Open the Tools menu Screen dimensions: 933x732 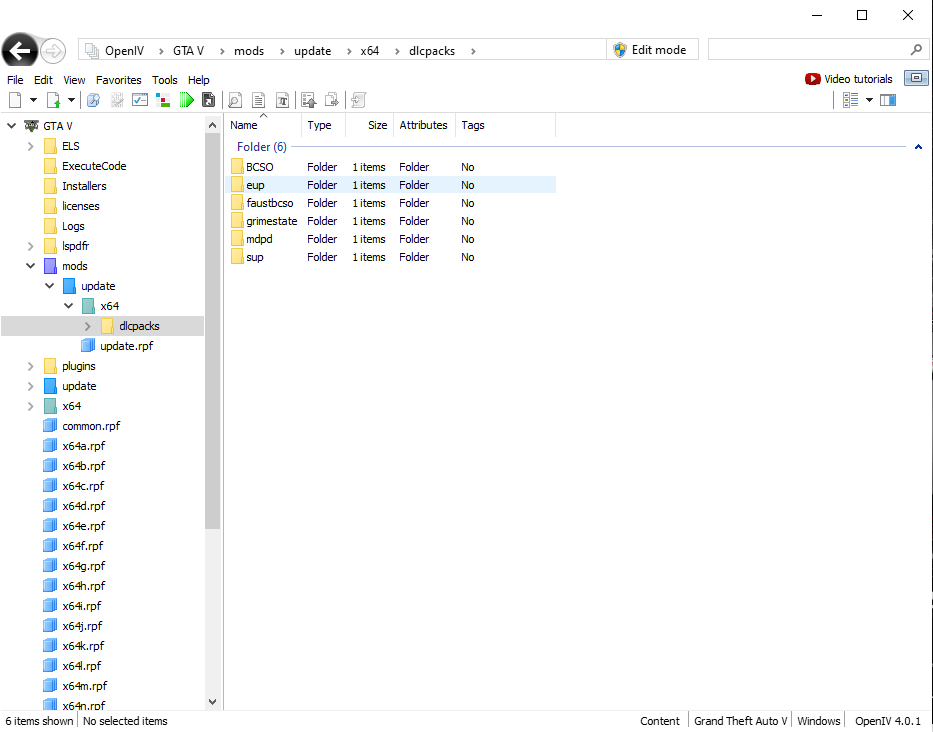[x=165, y=80]
